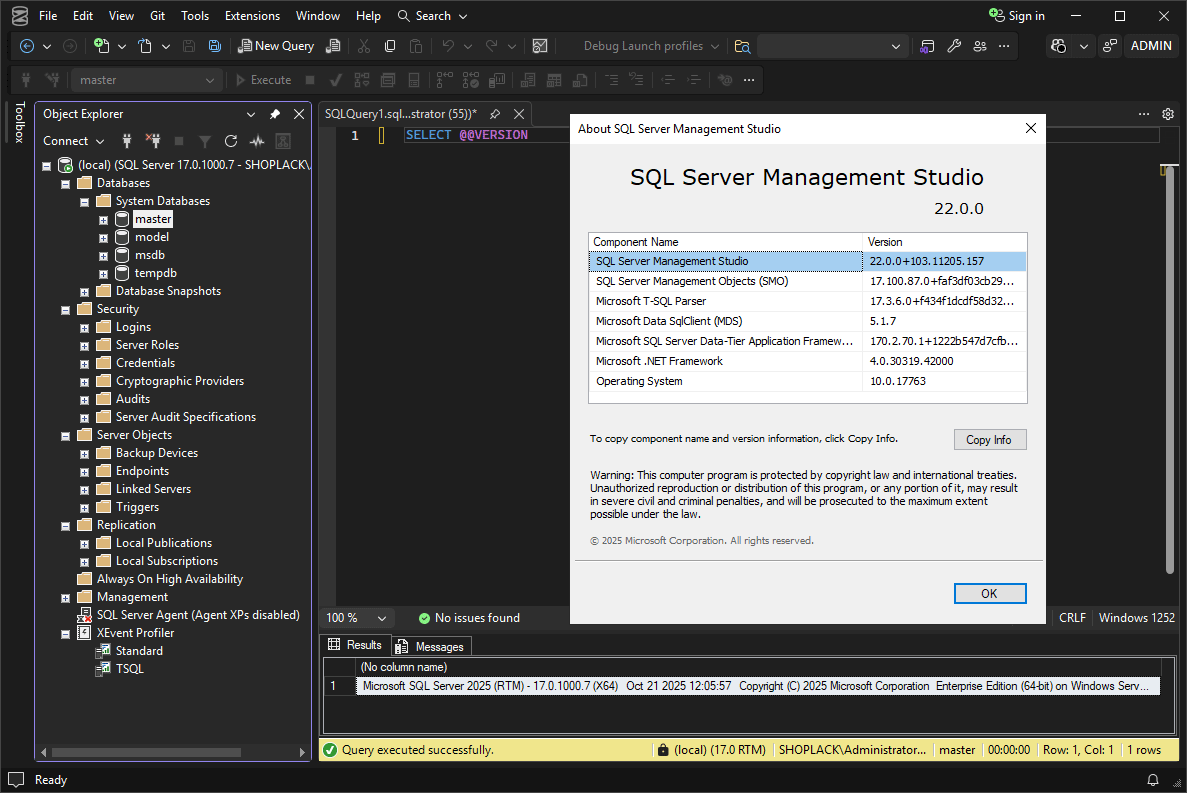Click the Copy icon in toolbar
This screenshot has width=1187, height=793.
pyautogui.click(x=389, y=46)
